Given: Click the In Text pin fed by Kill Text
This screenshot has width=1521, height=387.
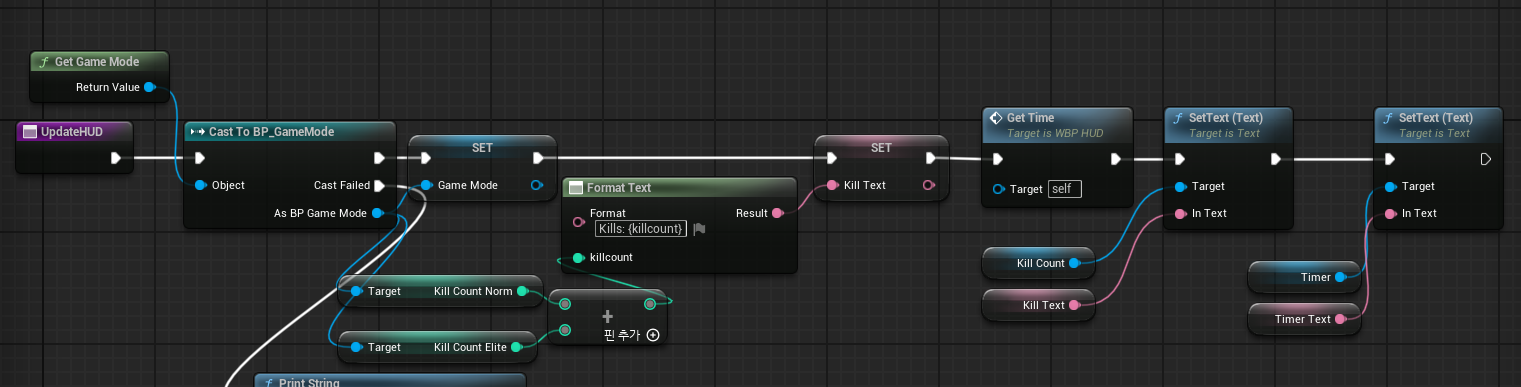Looking at the screenshot, I should (1180, 213).
